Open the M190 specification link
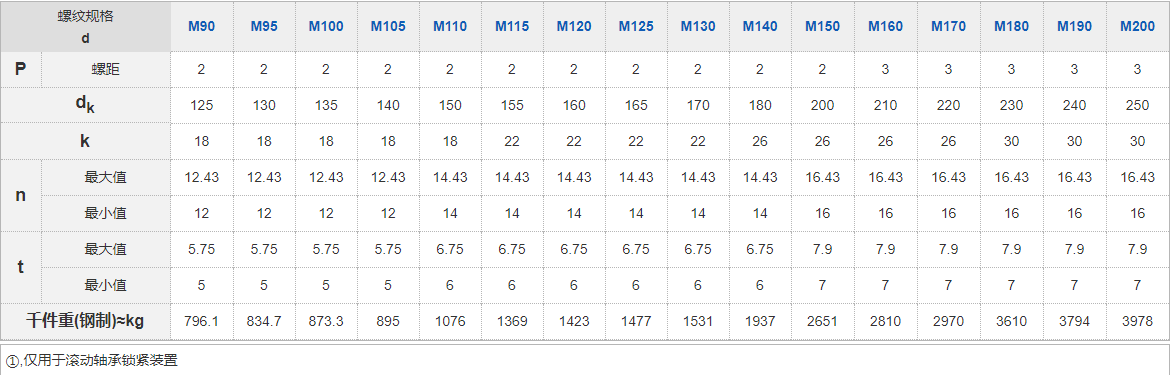The image size is (1173, 375). [x=1074, y=26]
